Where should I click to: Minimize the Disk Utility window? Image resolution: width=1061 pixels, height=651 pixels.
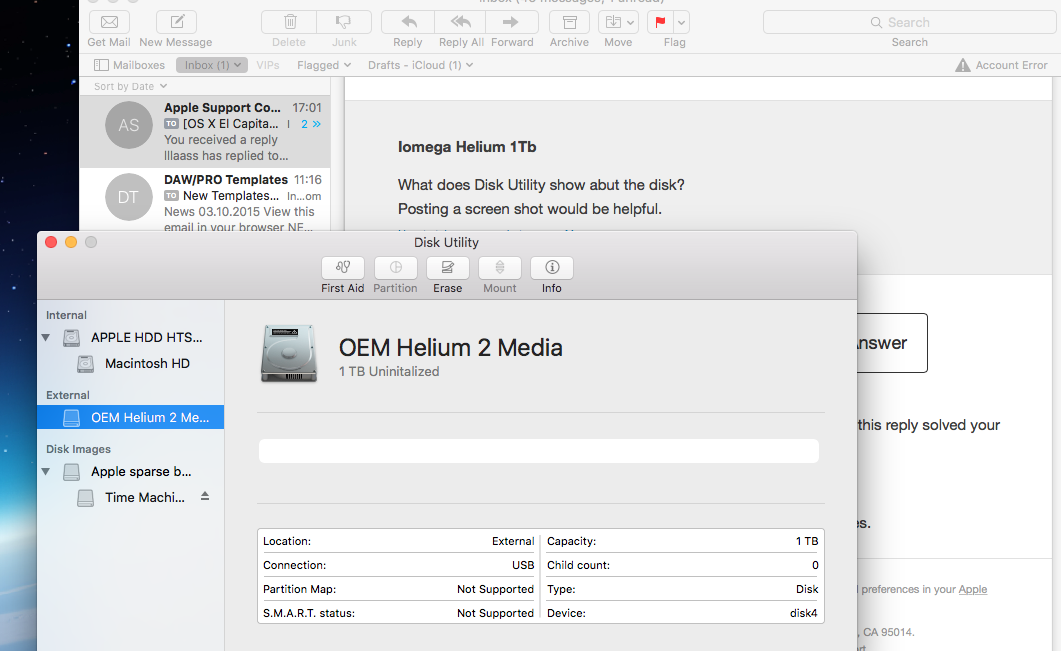pos(71,242)
